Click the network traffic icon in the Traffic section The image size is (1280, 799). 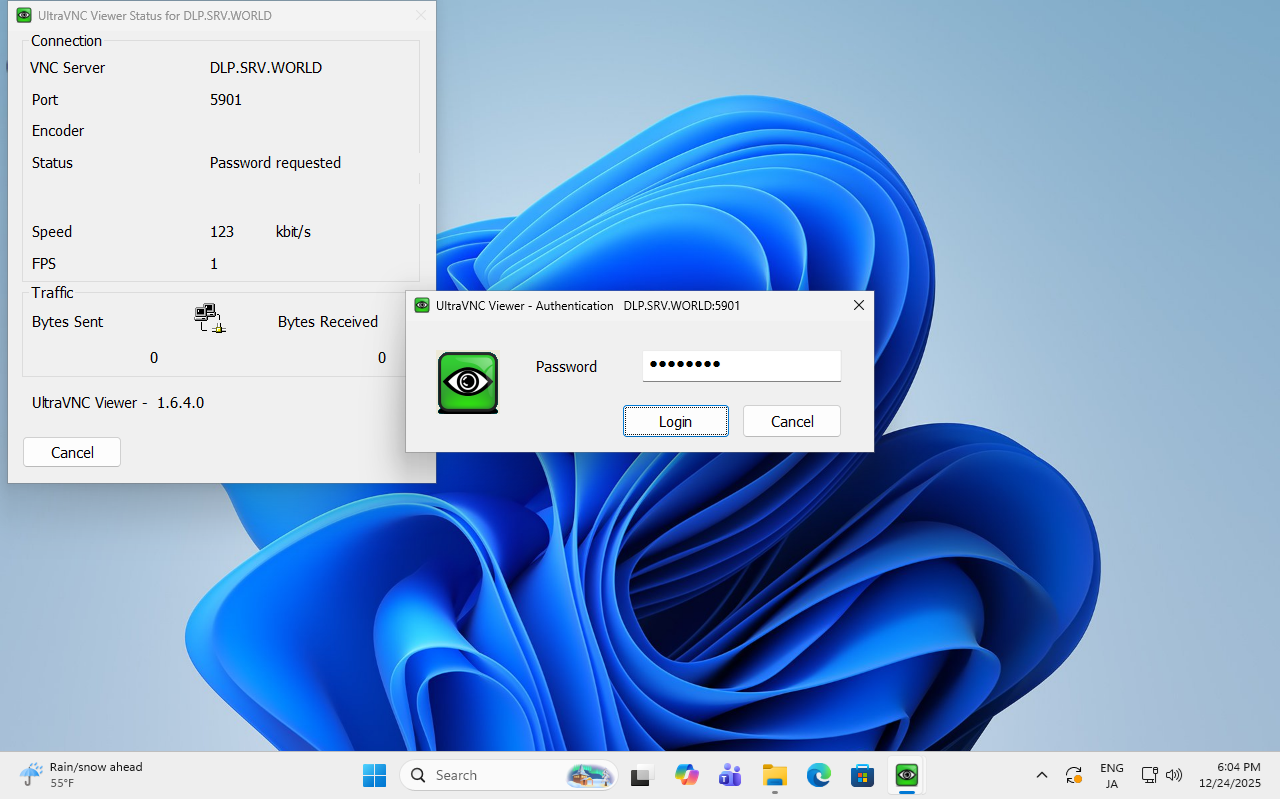[x=210, y=317]
